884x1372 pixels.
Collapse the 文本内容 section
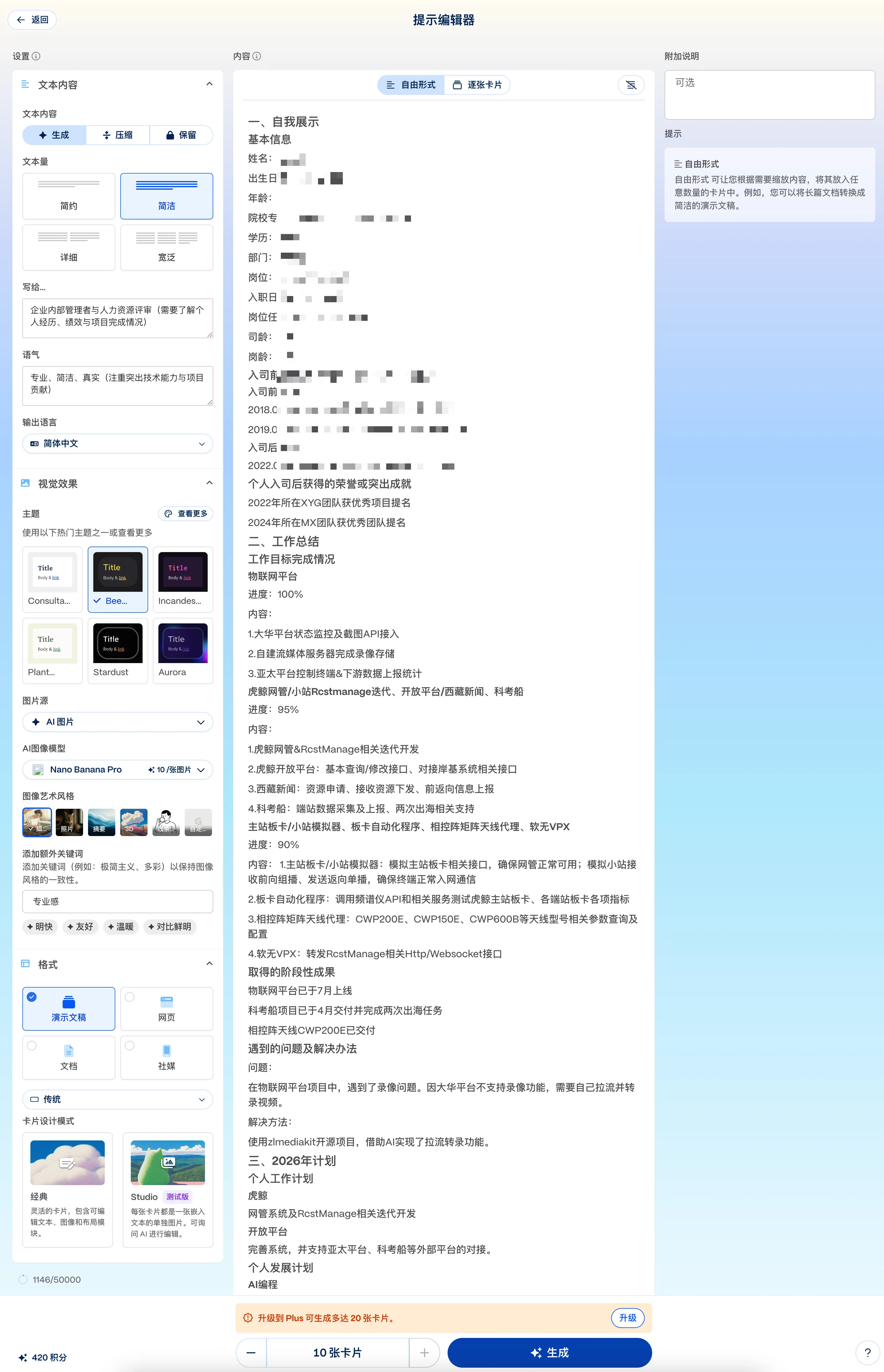[x=210, y=84]
